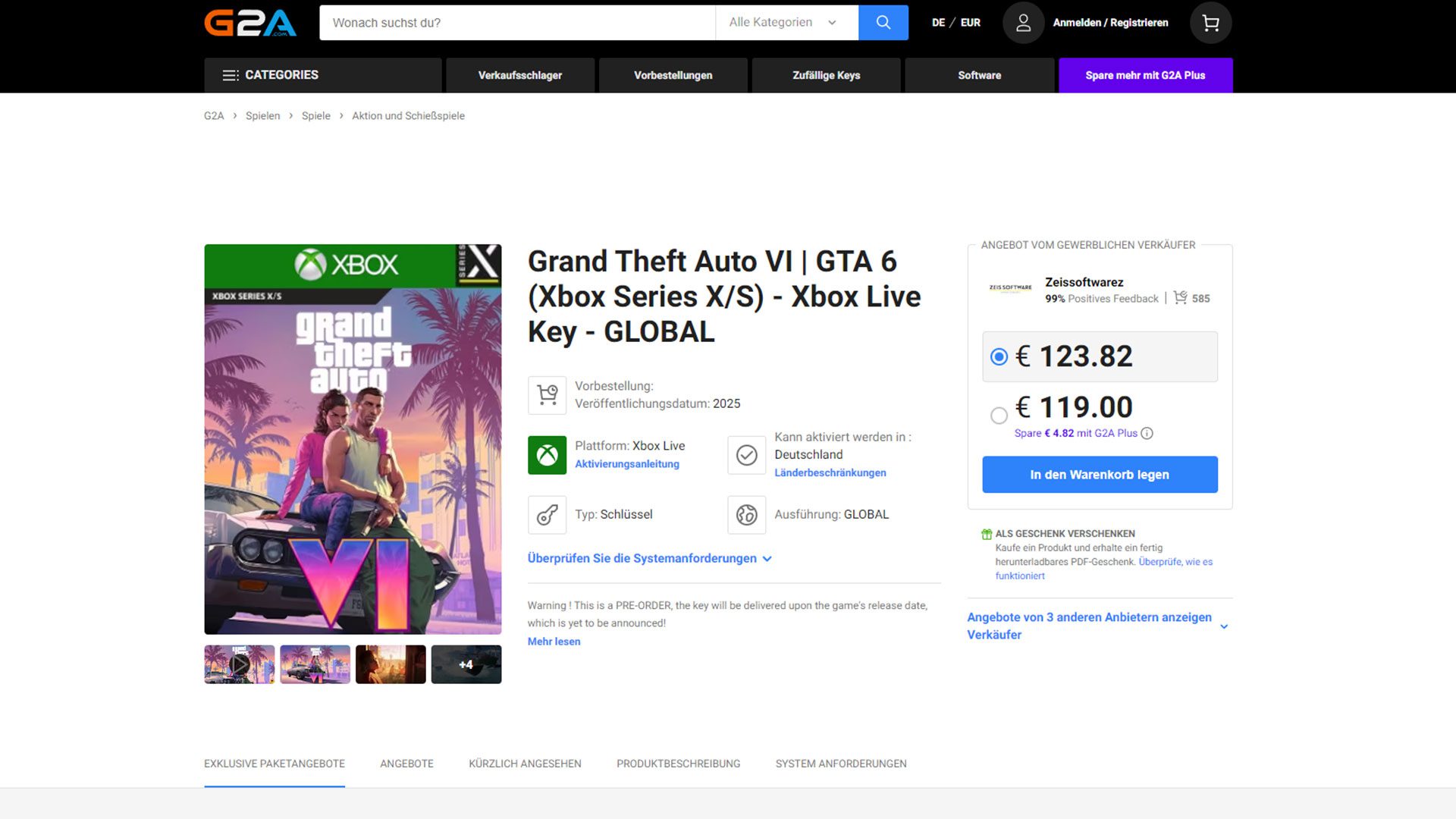The image size is (1456, 819).
Task: Click the Zeissoftwarez seller logo
Action: 1010,288
